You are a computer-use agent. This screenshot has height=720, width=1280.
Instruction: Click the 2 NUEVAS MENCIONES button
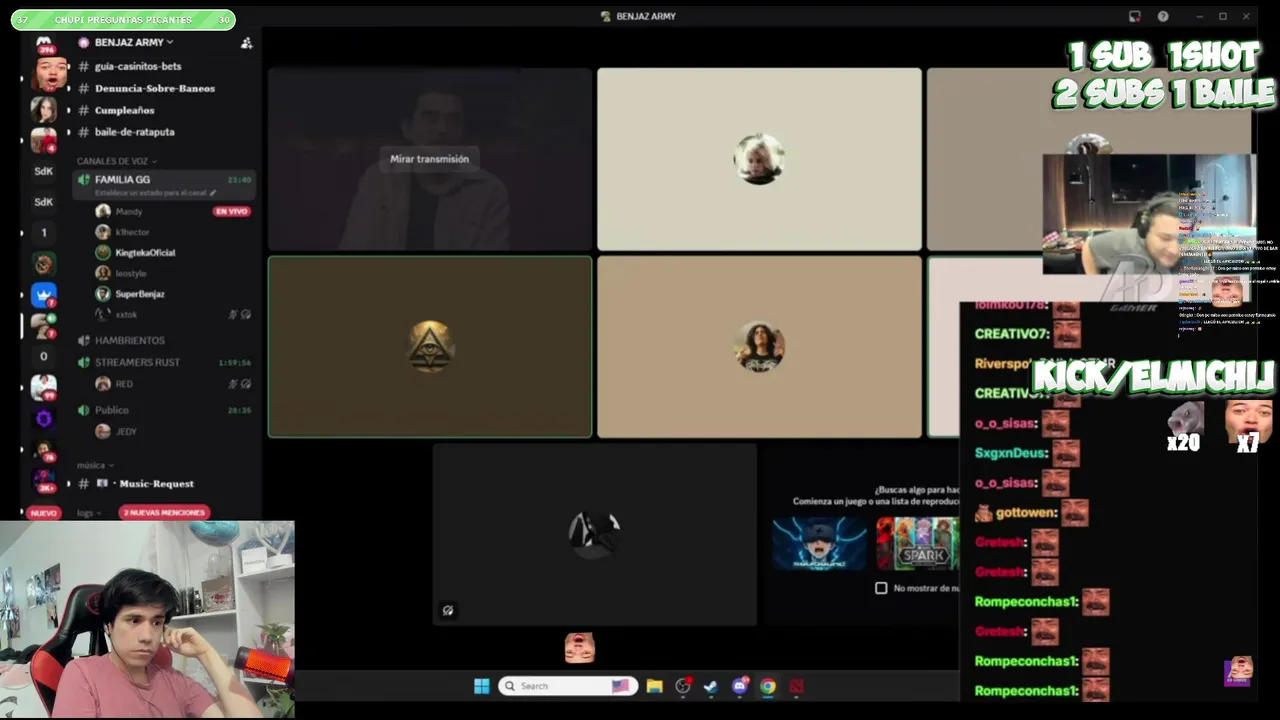(164, 512)
